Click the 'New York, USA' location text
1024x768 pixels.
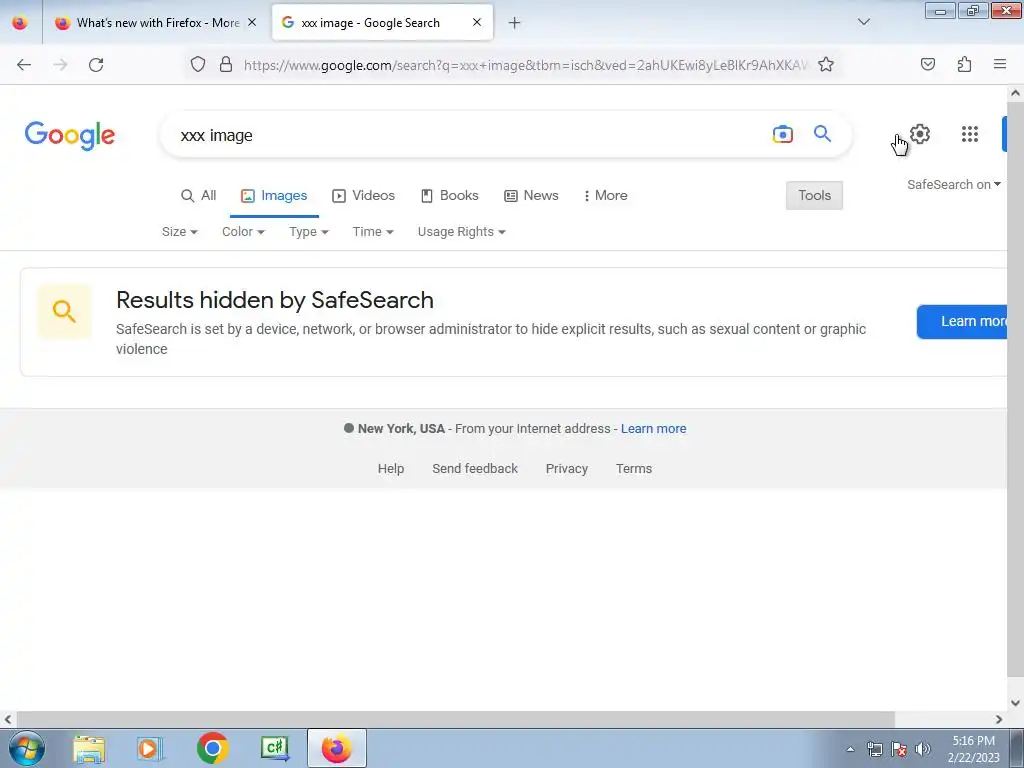(401, 429)
